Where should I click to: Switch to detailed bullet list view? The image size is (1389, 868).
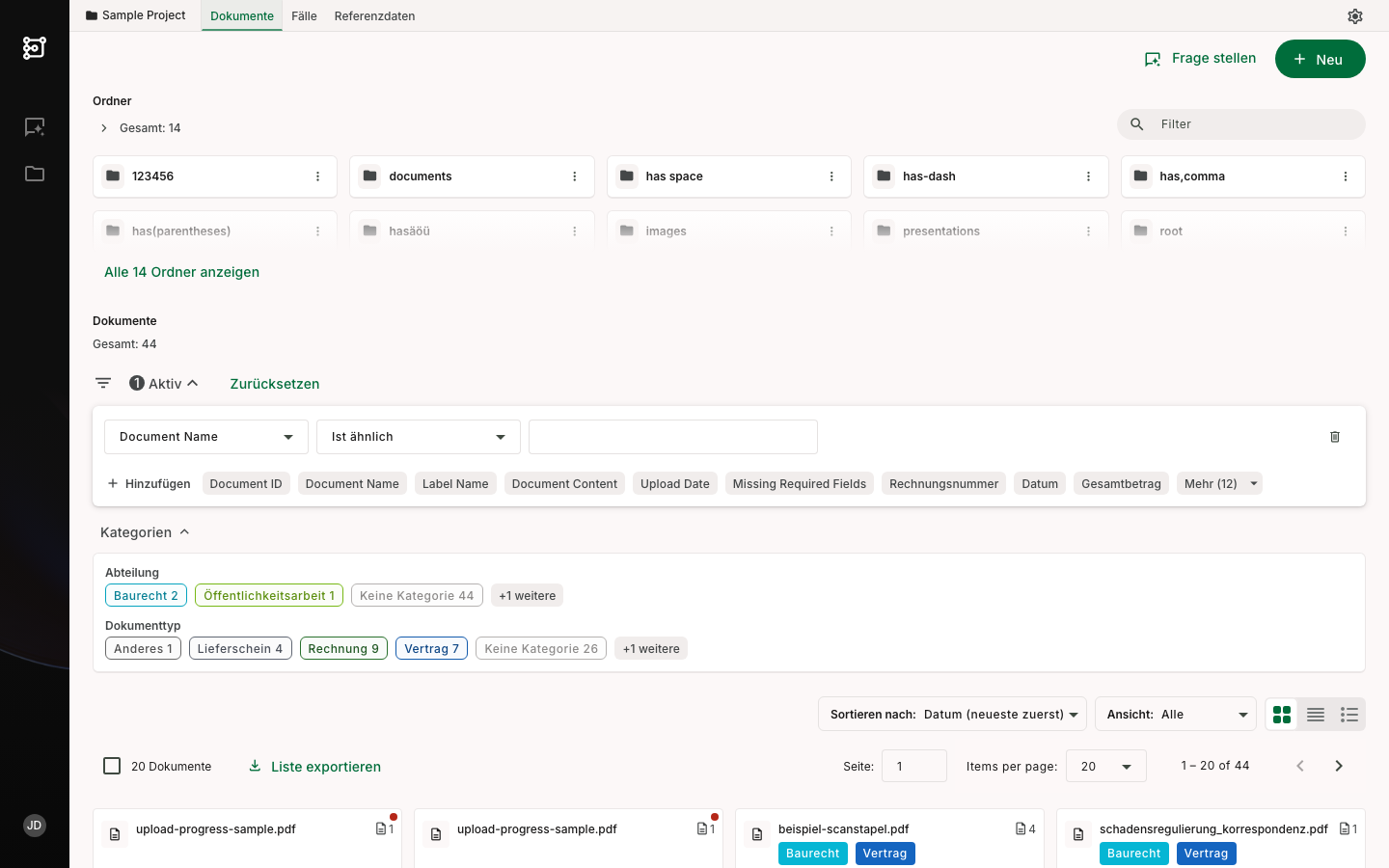click(1349, 715)
